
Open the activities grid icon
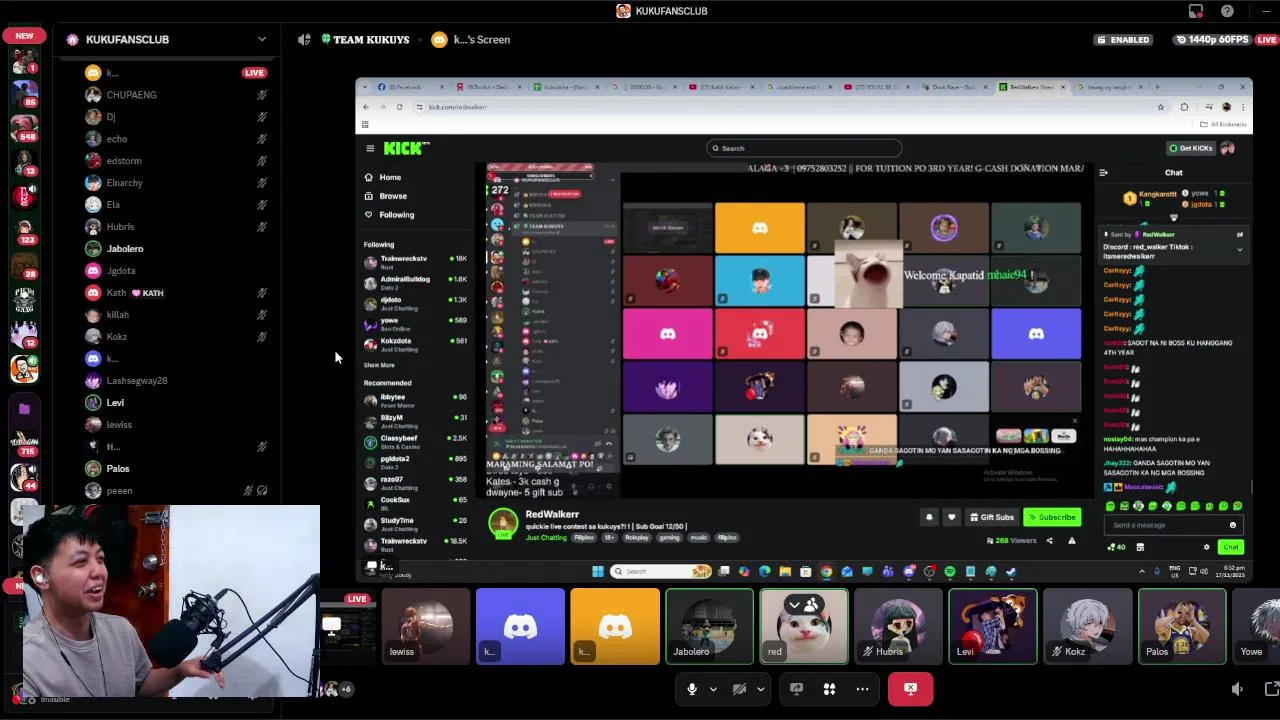[x=829, y=689]
